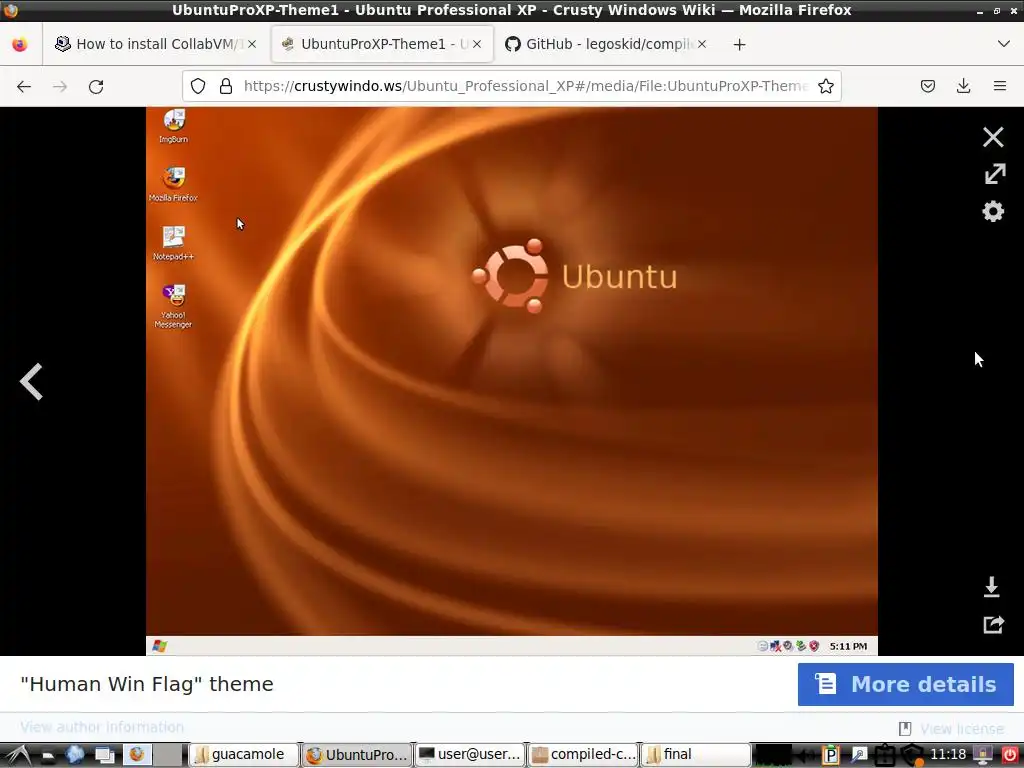This screenshot has height=768, width=1024.
Task: Close the How to install CollabVM tab
Action: [252, 44]
